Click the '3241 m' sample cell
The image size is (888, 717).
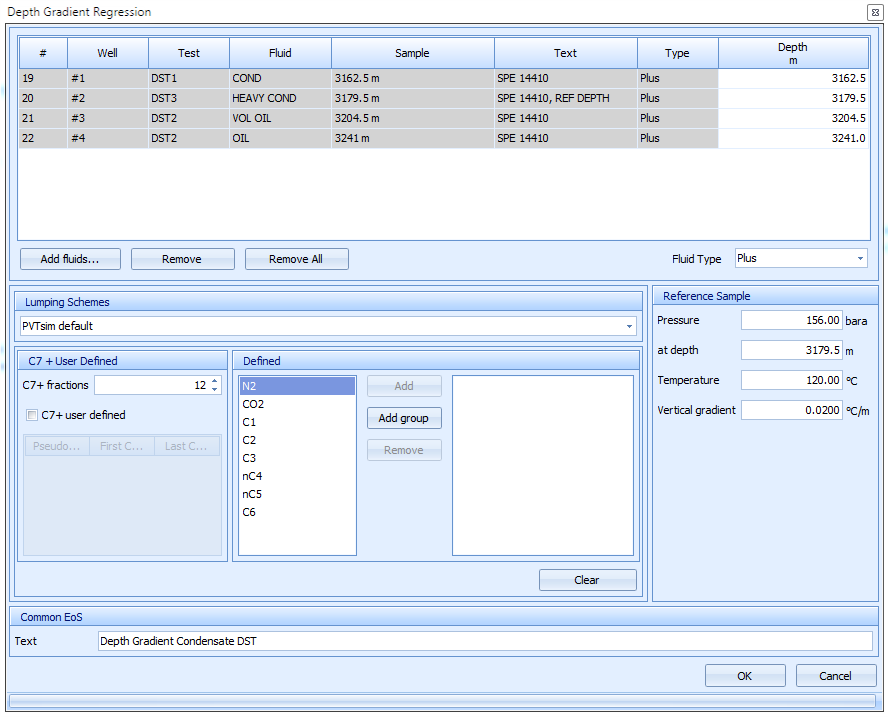412,138
